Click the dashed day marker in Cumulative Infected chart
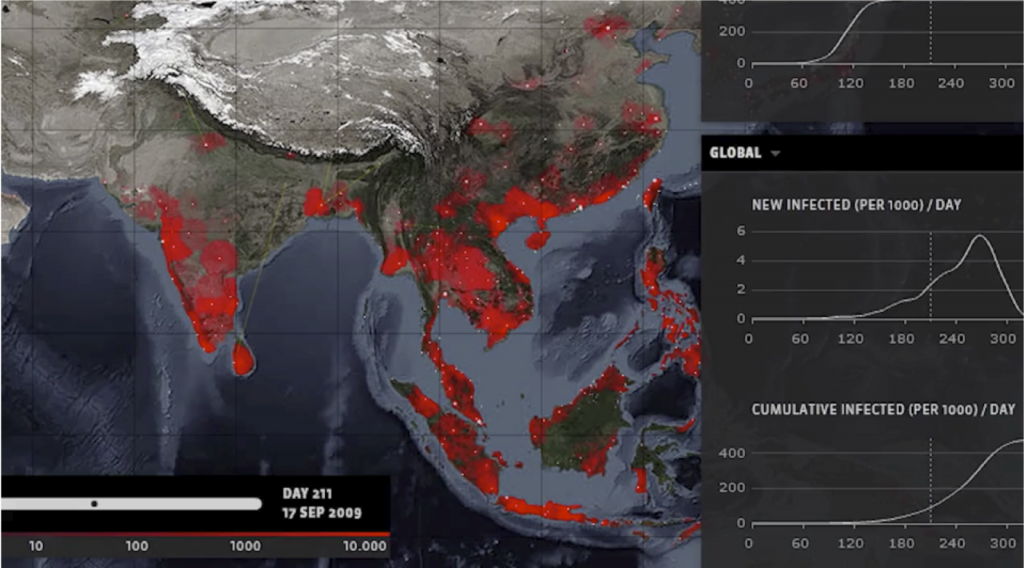Screen dimensions: 1024x568 [x=931, y=480]
